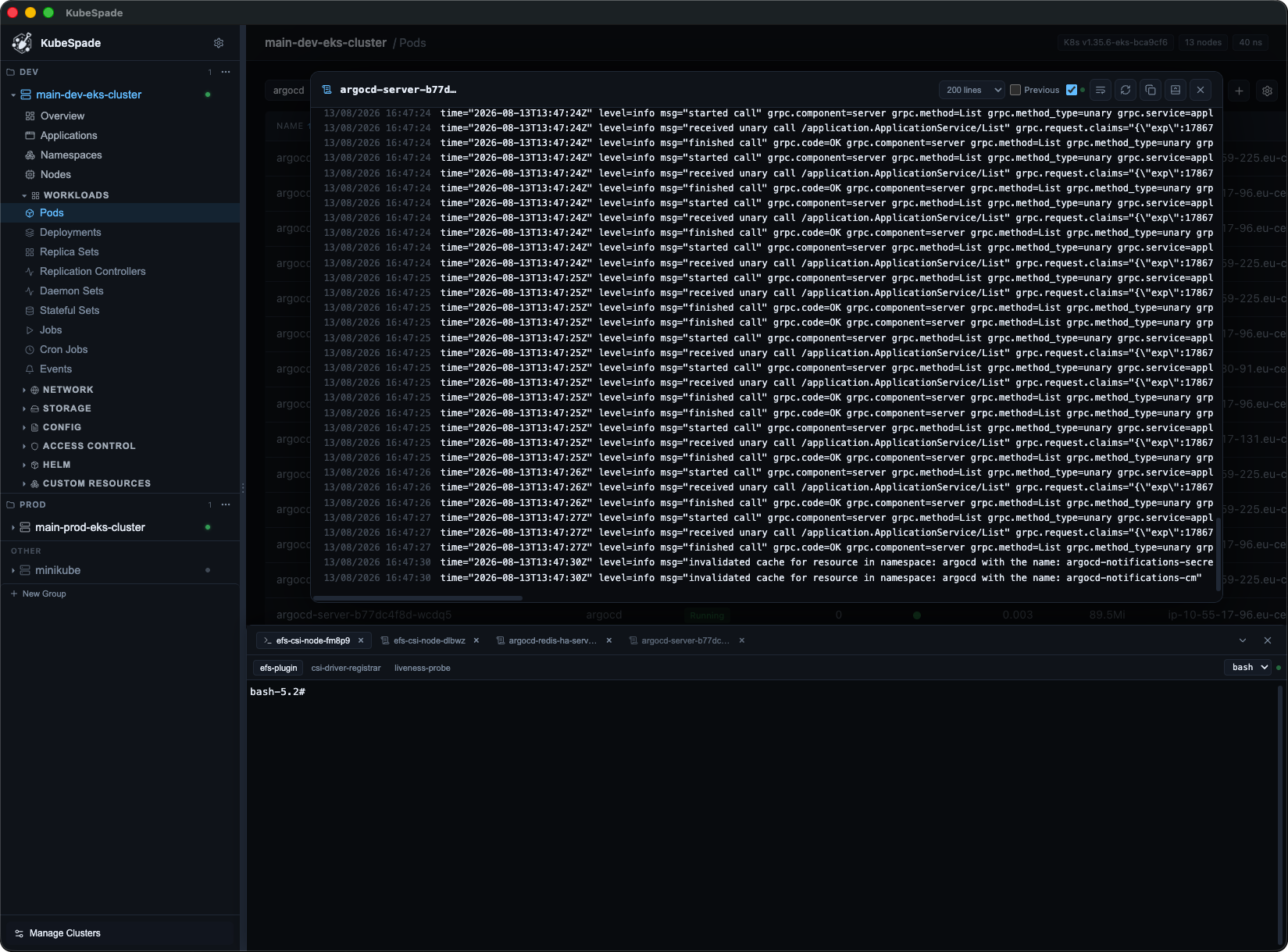
Task: Enable the Previous logs checkbox
Action: coord(1015,90)
